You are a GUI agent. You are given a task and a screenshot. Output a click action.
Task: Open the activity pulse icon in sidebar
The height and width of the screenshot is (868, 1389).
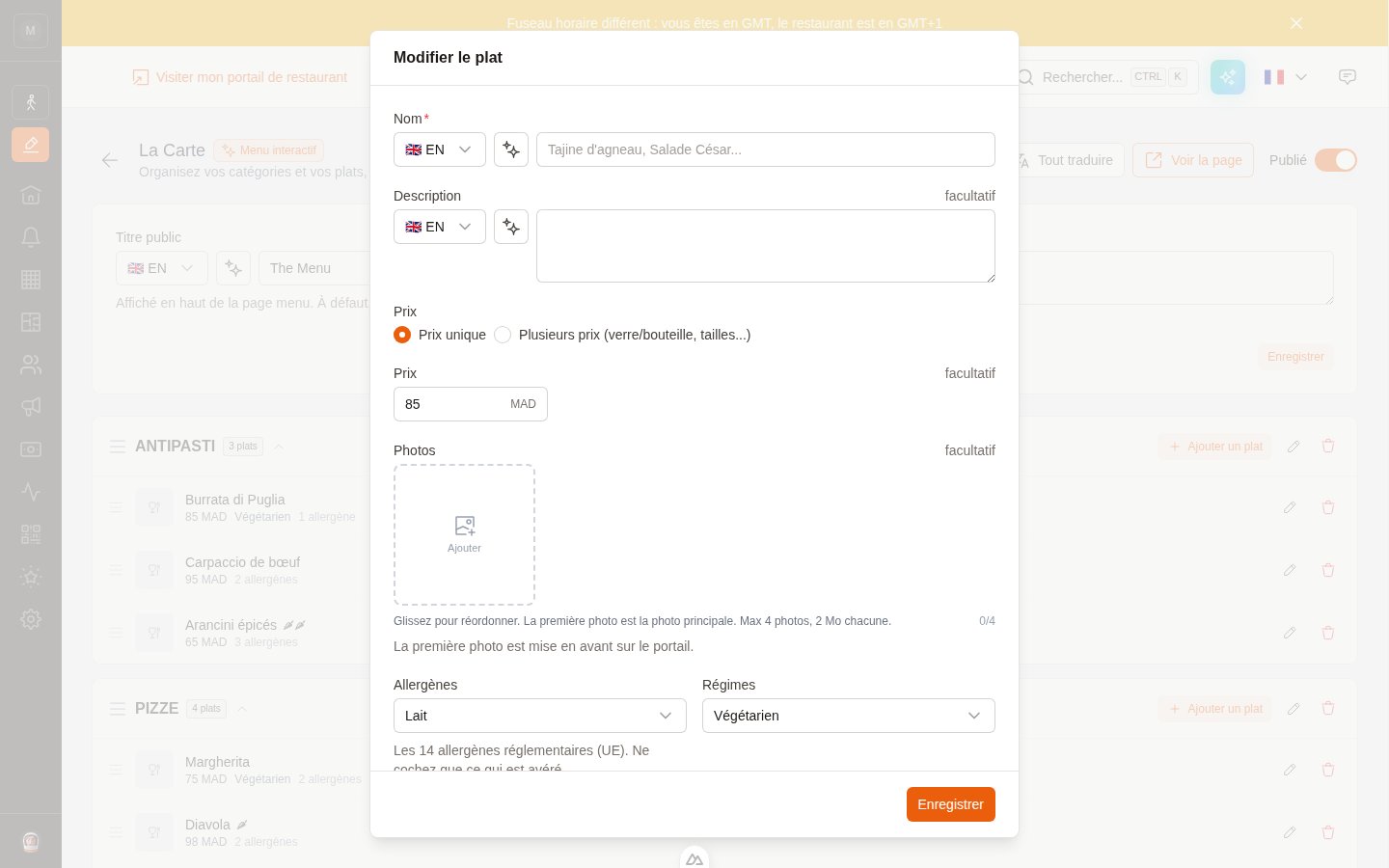31,492
